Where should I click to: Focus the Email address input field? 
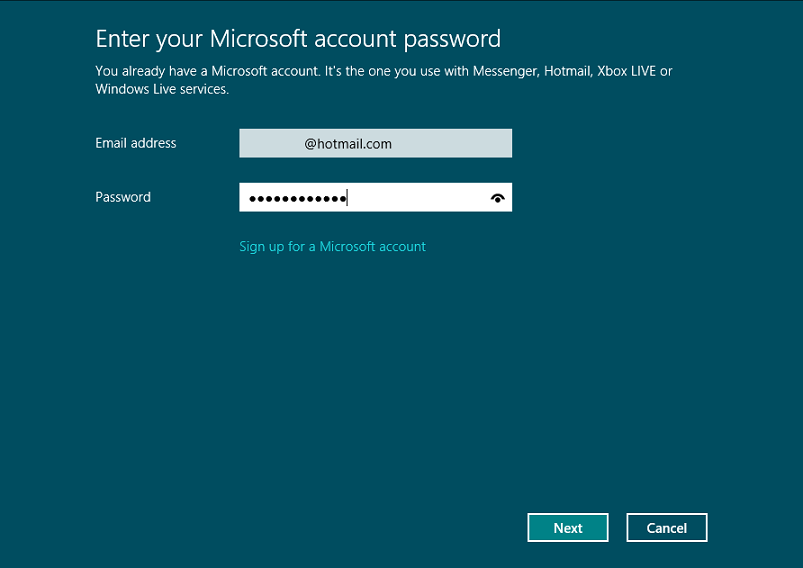pyautogui.click(x=375, y=144)
